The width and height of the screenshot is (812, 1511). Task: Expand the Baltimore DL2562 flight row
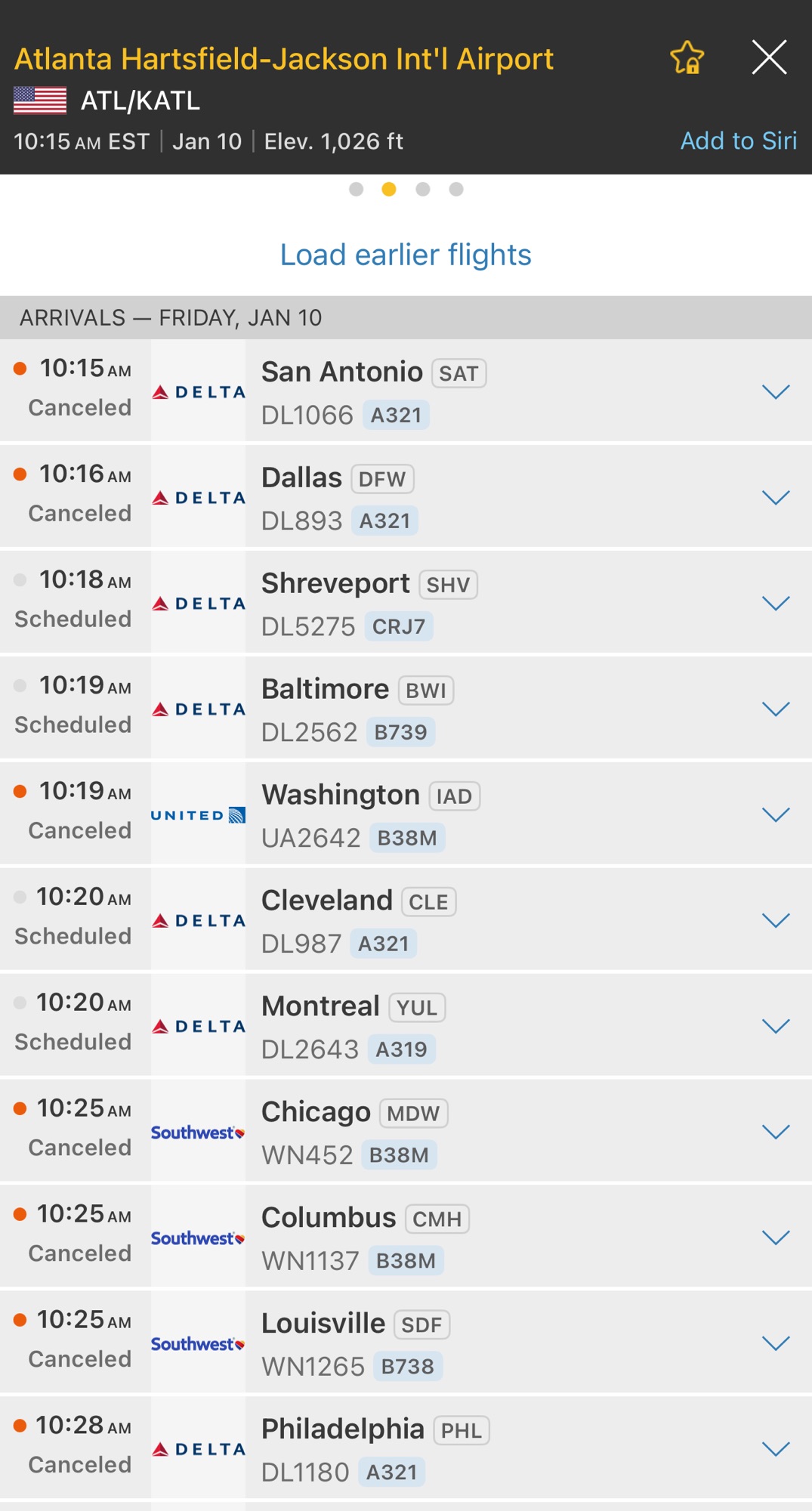coord(776,709)
